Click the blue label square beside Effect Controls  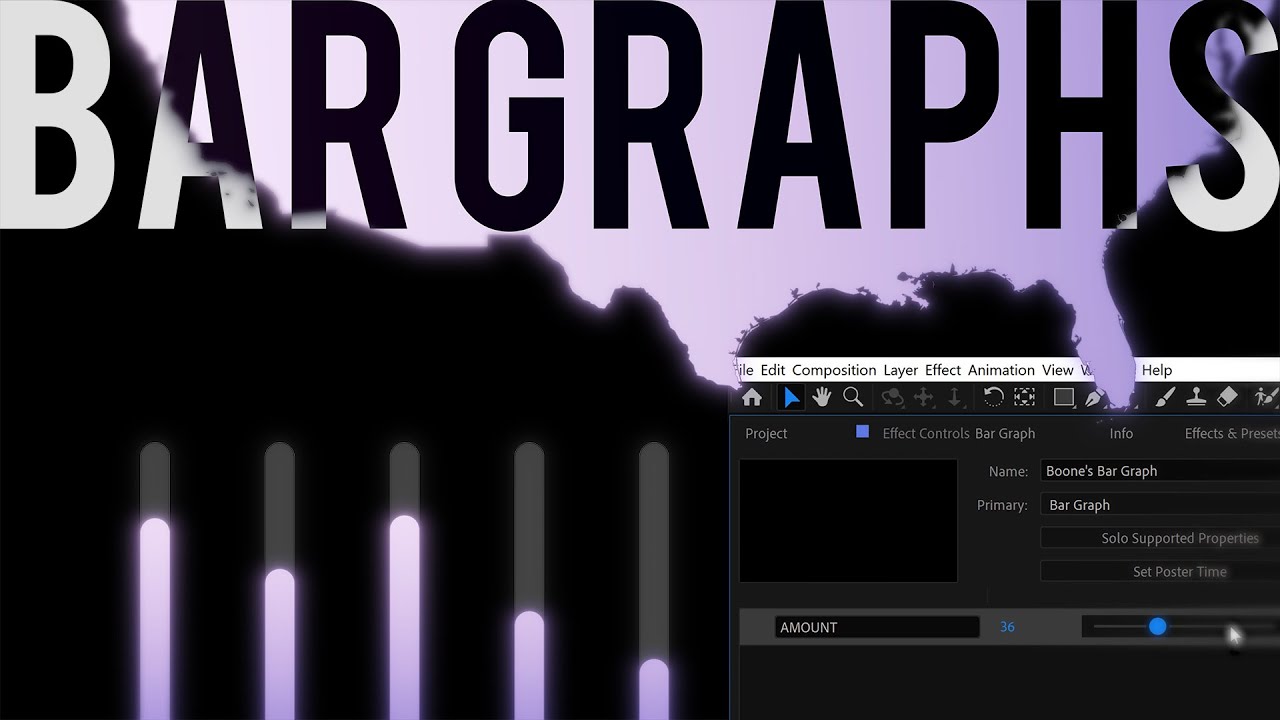[862, 432]
